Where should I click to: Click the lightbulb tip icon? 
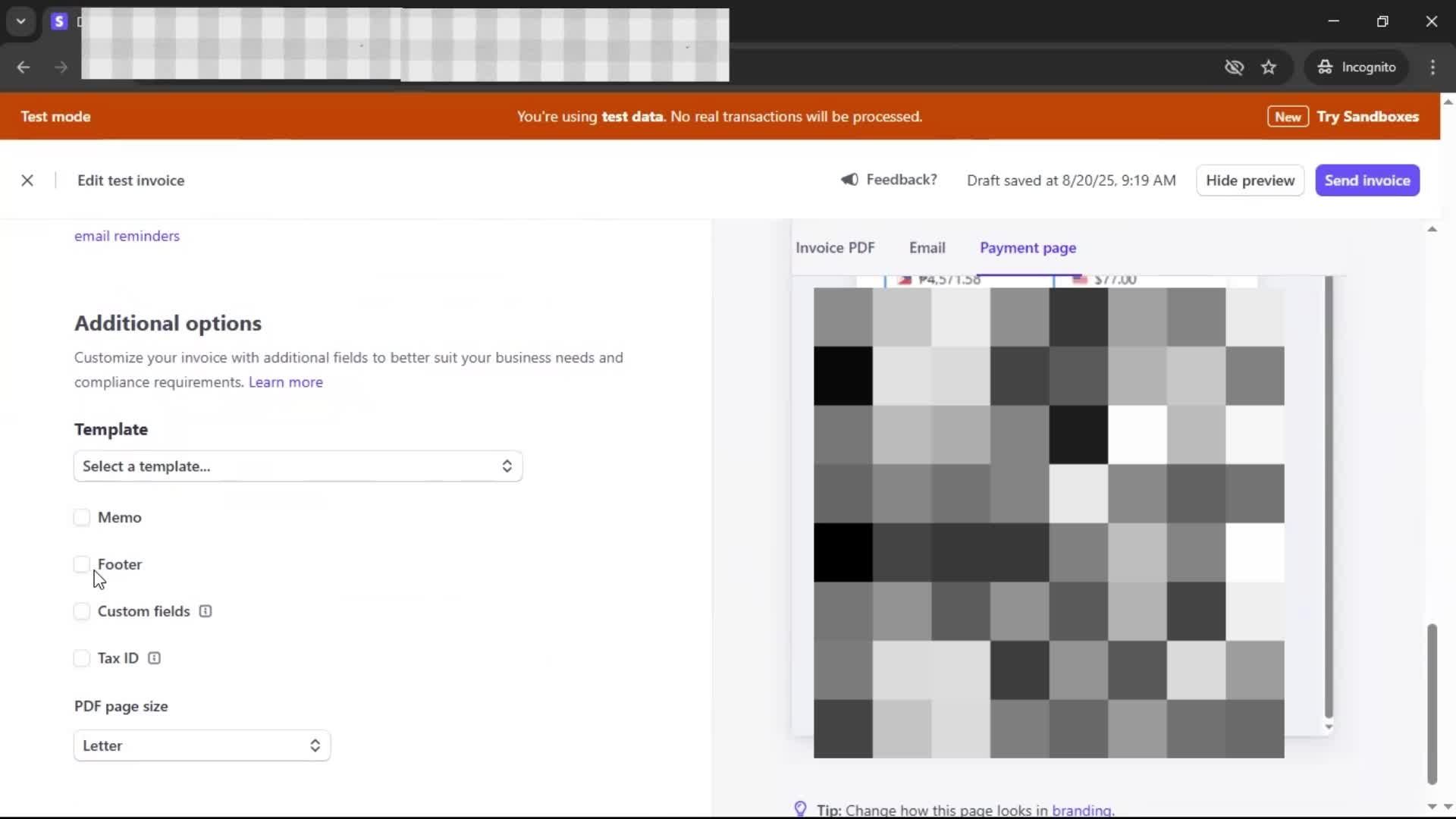(x=800, y=808)
